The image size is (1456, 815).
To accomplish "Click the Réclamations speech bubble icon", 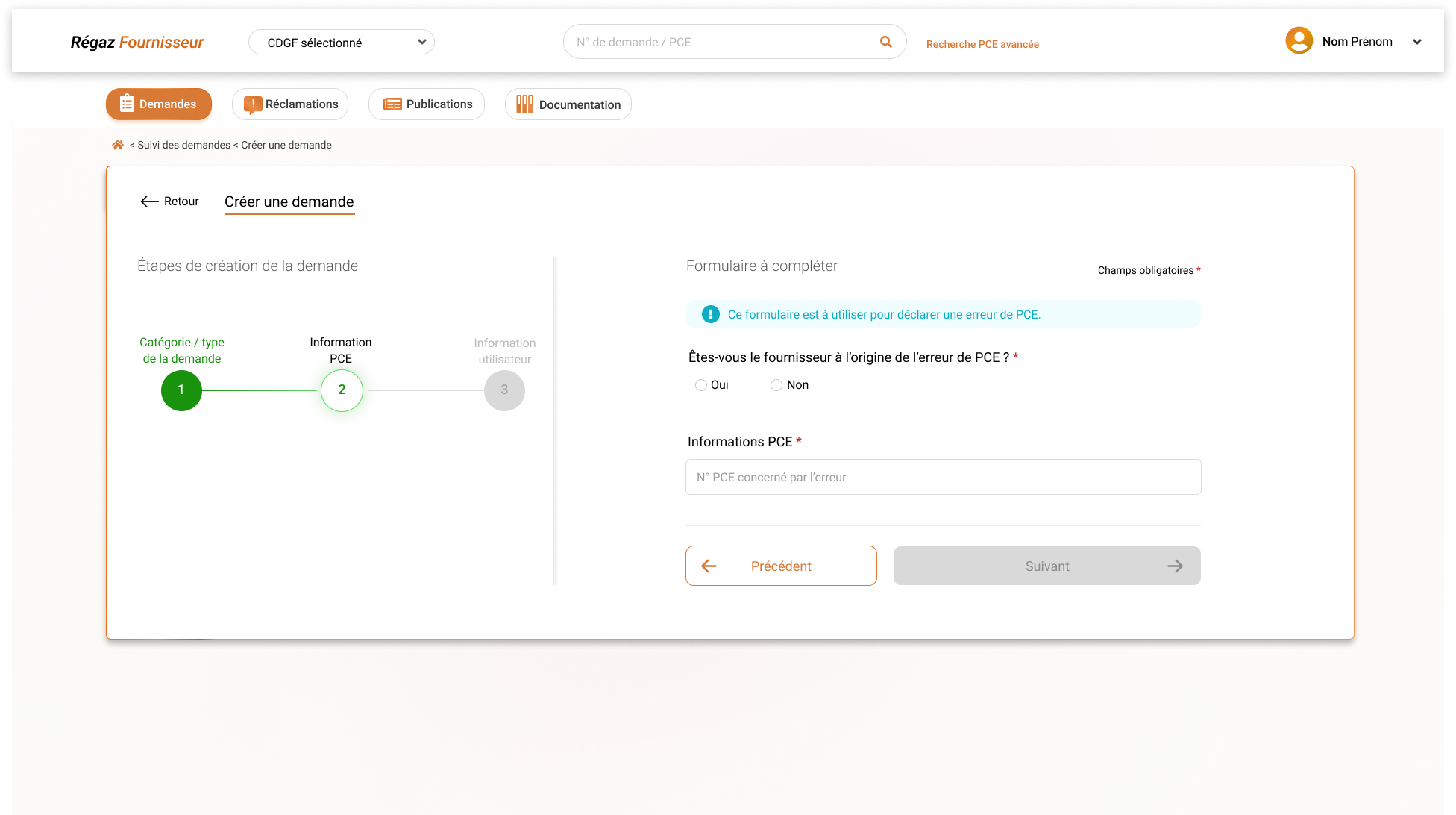I will click(252, 104).
